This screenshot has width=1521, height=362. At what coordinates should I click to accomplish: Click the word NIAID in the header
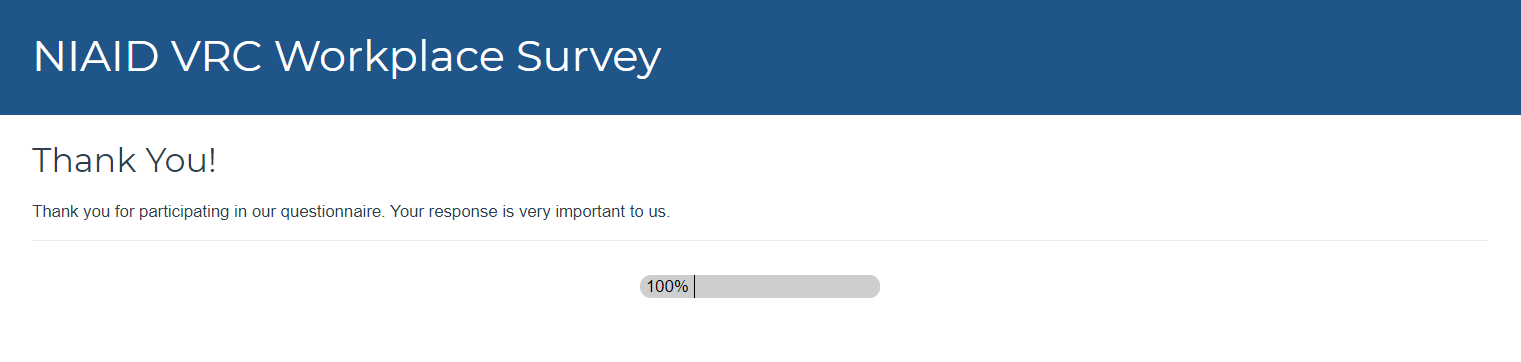[96, 57]
